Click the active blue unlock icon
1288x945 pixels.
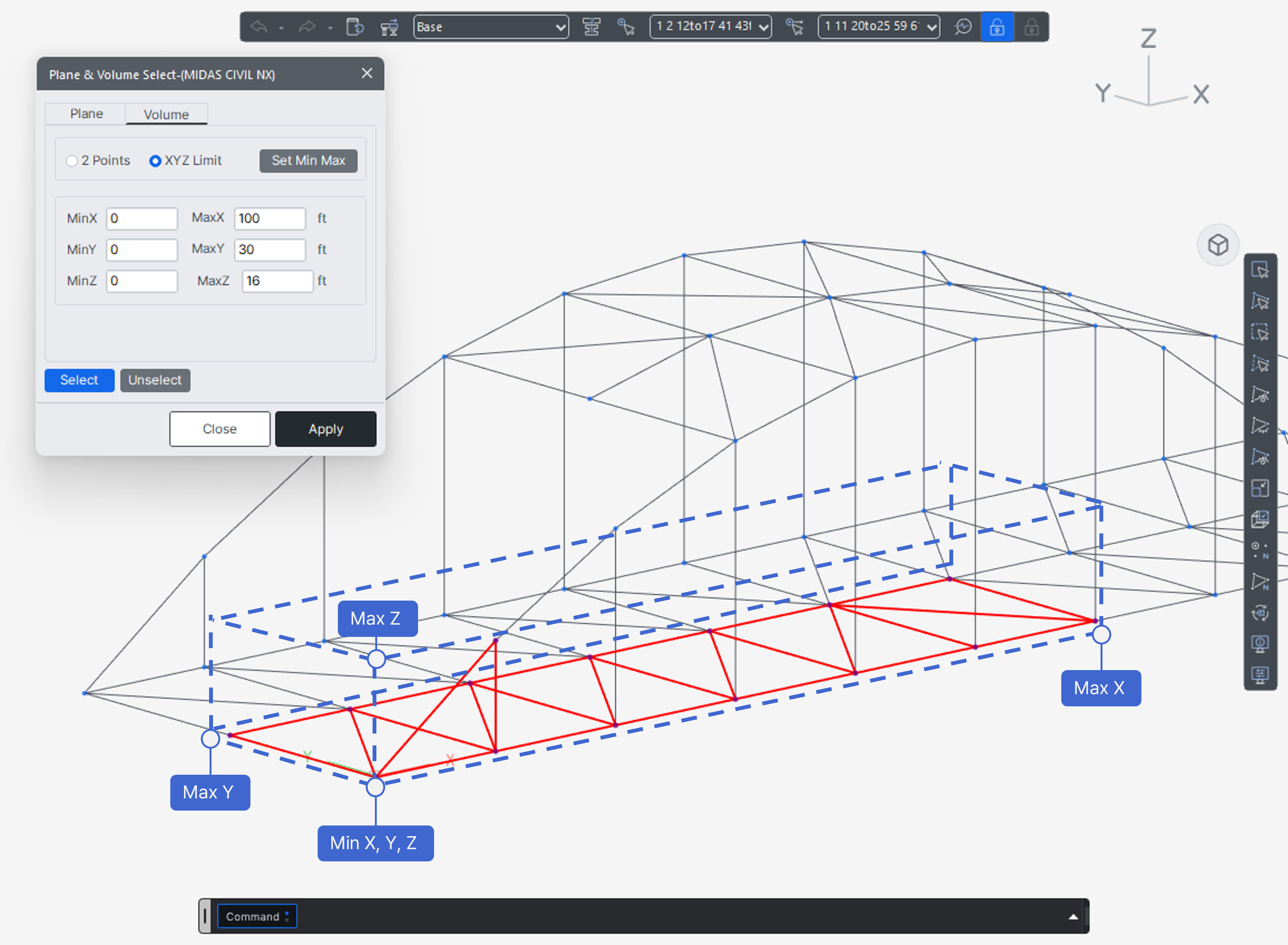click(x=997, y=26)
